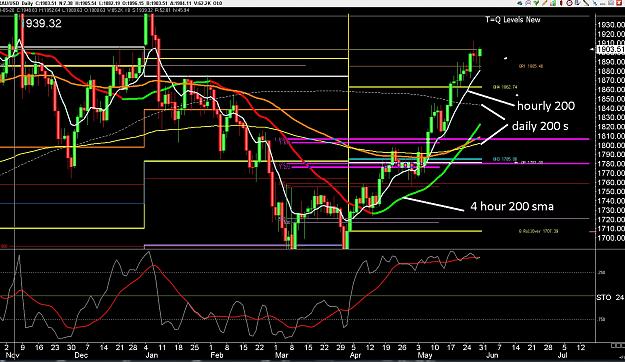Image resolution: width=625 pixels, height=362 pixels.
Task: Click the 1880.00 price axis label
Action: [610, 71]
